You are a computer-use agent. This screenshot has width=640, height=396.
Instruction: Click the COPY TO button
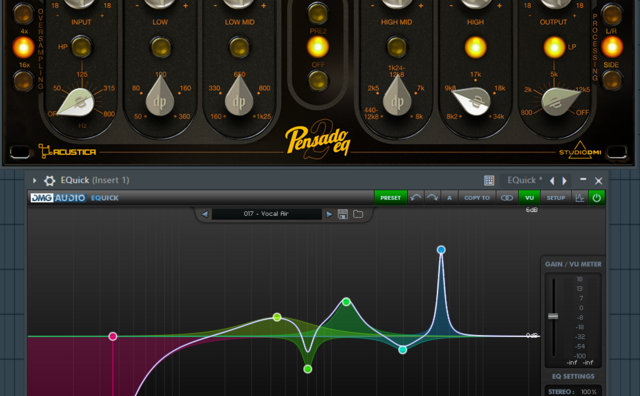click(477, 198)
